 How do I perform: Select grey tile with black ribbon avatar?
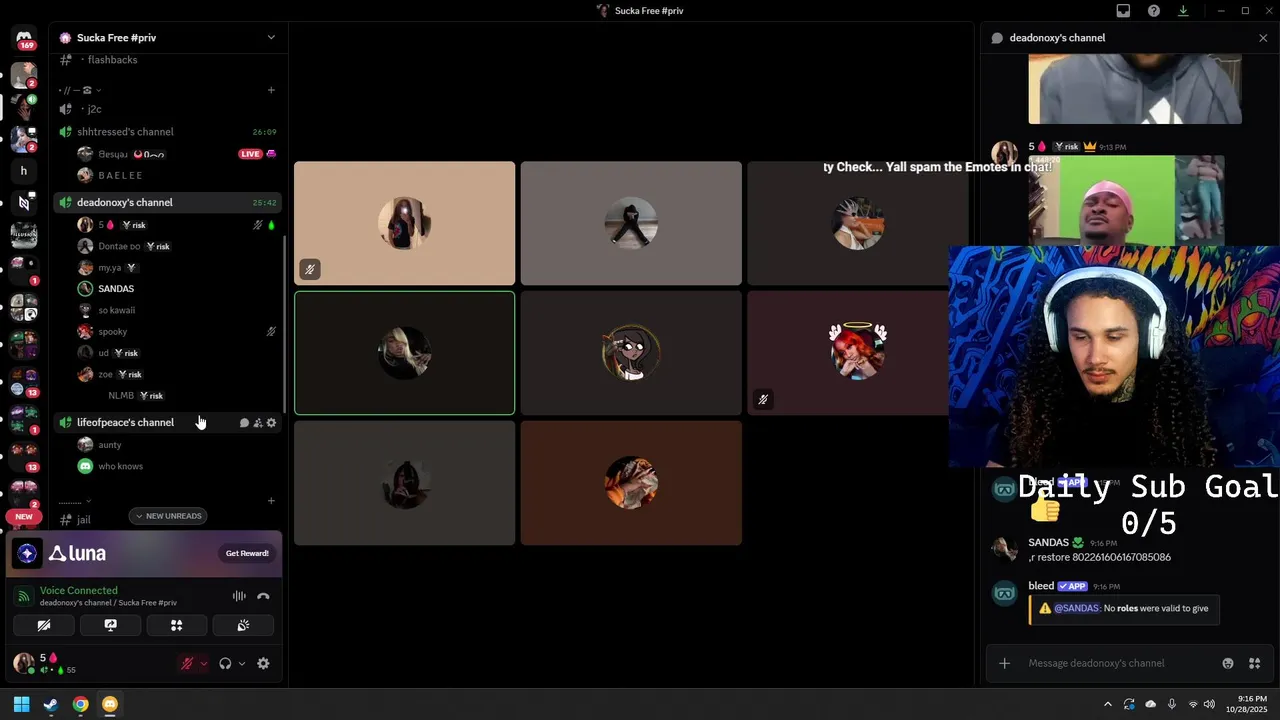[631, 223]
